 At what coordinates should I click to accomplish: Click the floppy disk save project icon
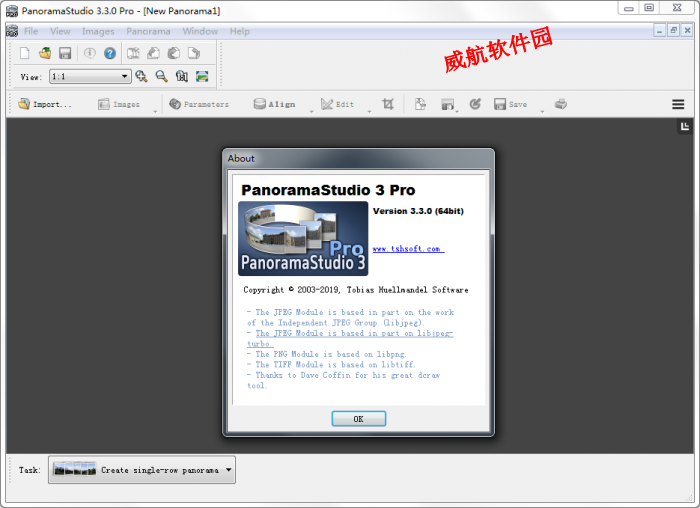(65, 54)
